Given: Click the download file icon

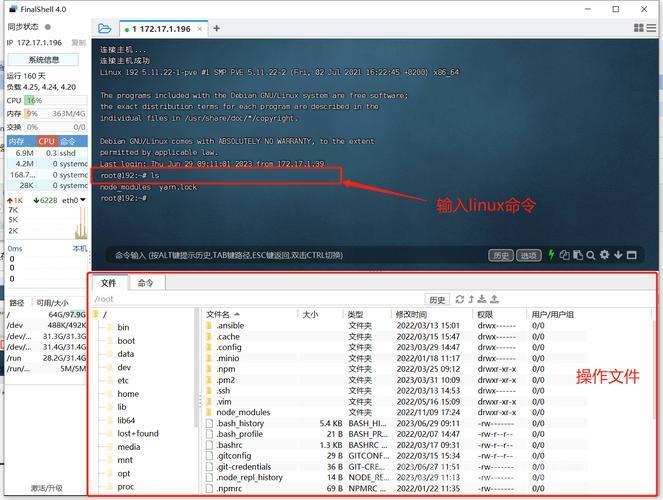Looking at the screenshot, I should 482,299.
